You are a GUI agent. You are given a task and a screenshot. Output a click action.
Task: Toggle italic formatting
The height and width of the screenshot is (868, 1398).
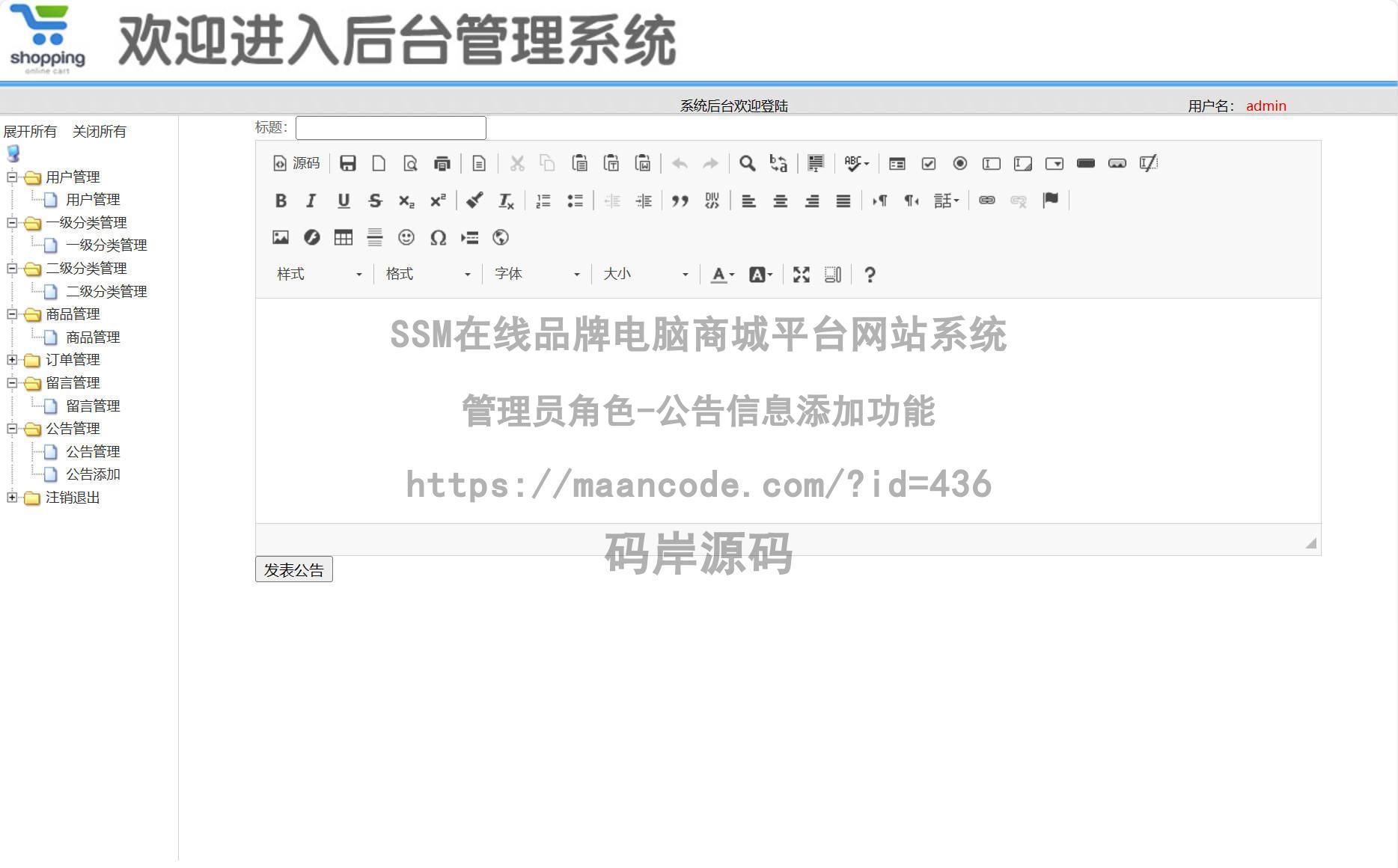pyautogui.click(x=311, y=201)
